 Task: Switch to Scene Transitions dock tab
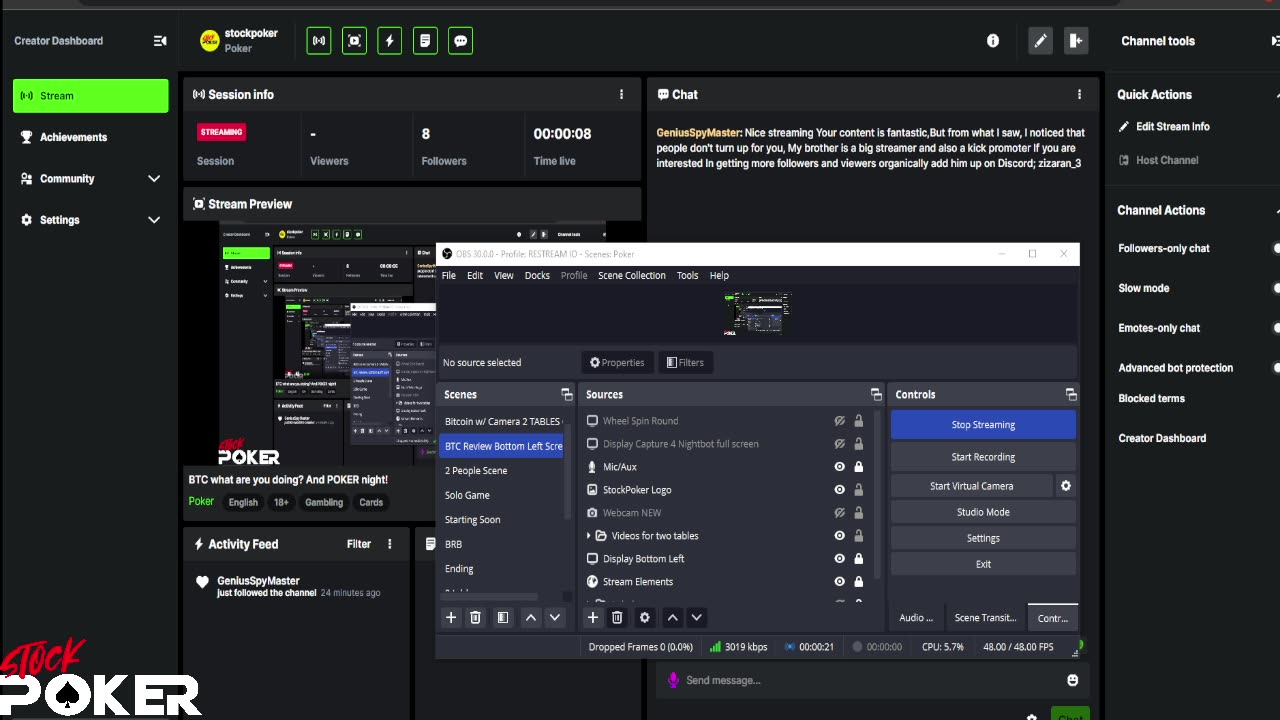[x=985, y=618]
